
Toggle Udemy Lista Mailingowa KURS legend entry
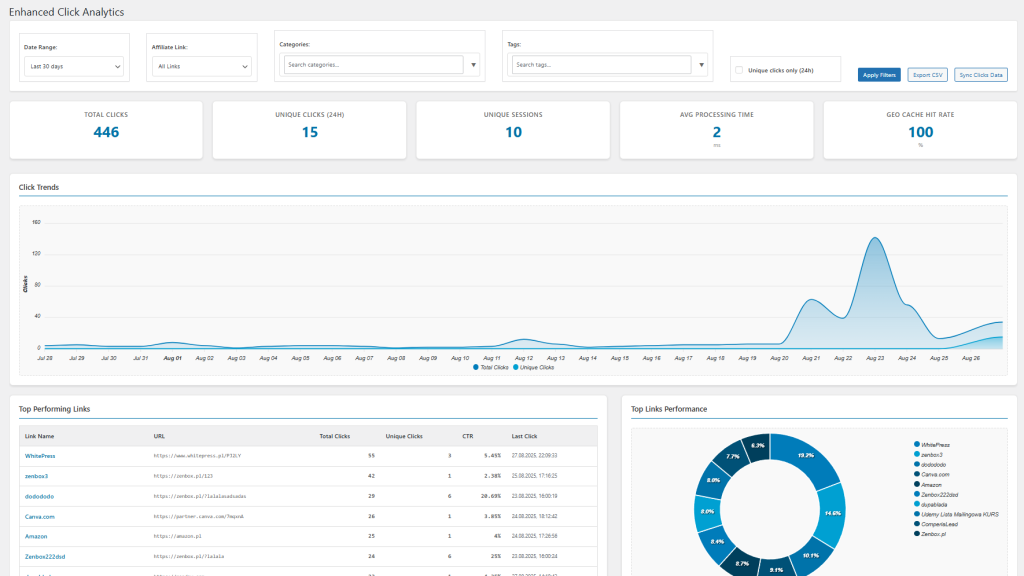(917, 514)
